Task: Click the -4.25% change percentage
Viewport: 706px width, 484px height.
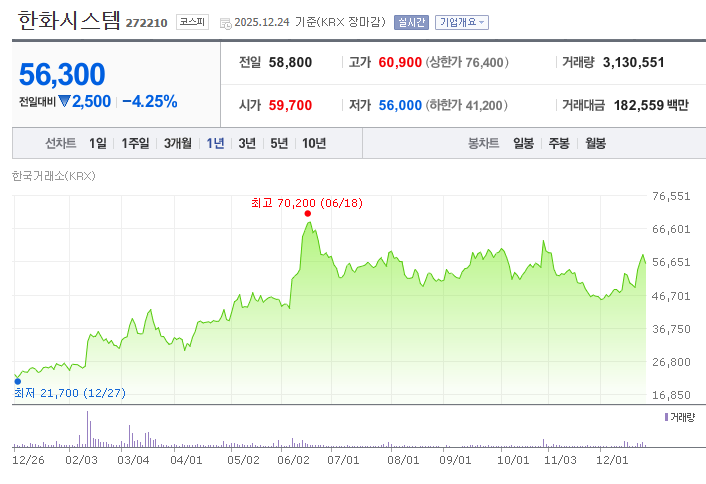Action: [150, 101]
